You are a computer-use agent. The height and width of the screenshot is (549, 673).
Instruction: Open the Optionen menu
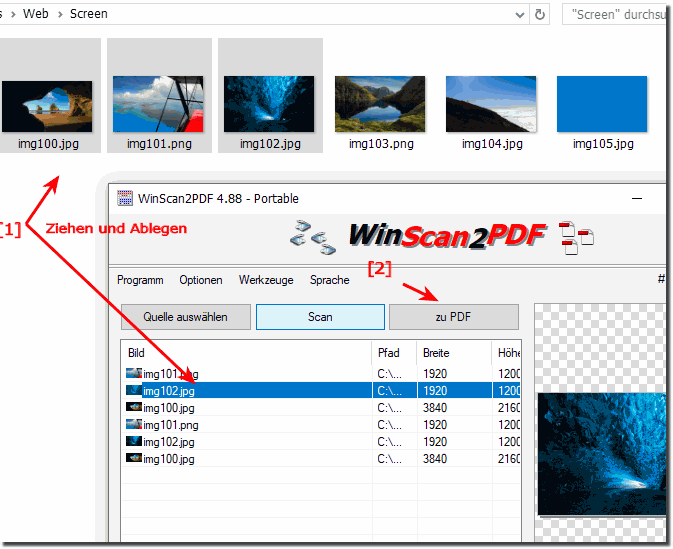pyautogui.click(x=201, y=280)
